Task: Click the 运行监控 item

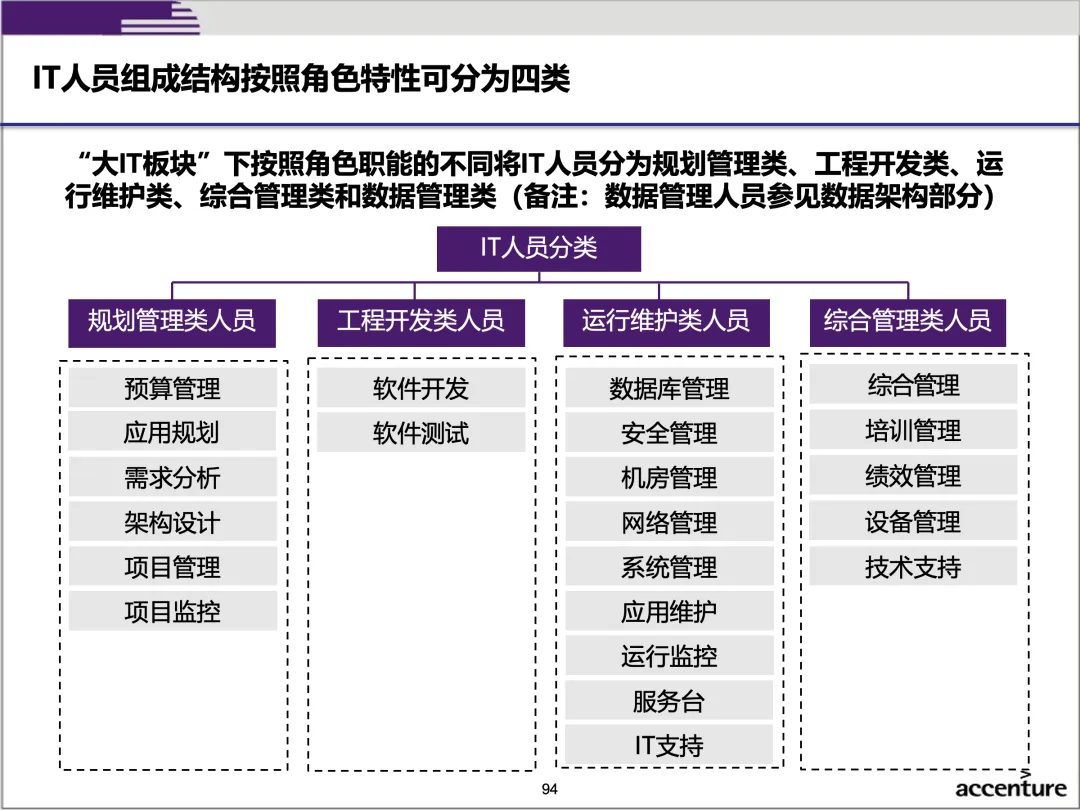Action: [x=669, y=656]
